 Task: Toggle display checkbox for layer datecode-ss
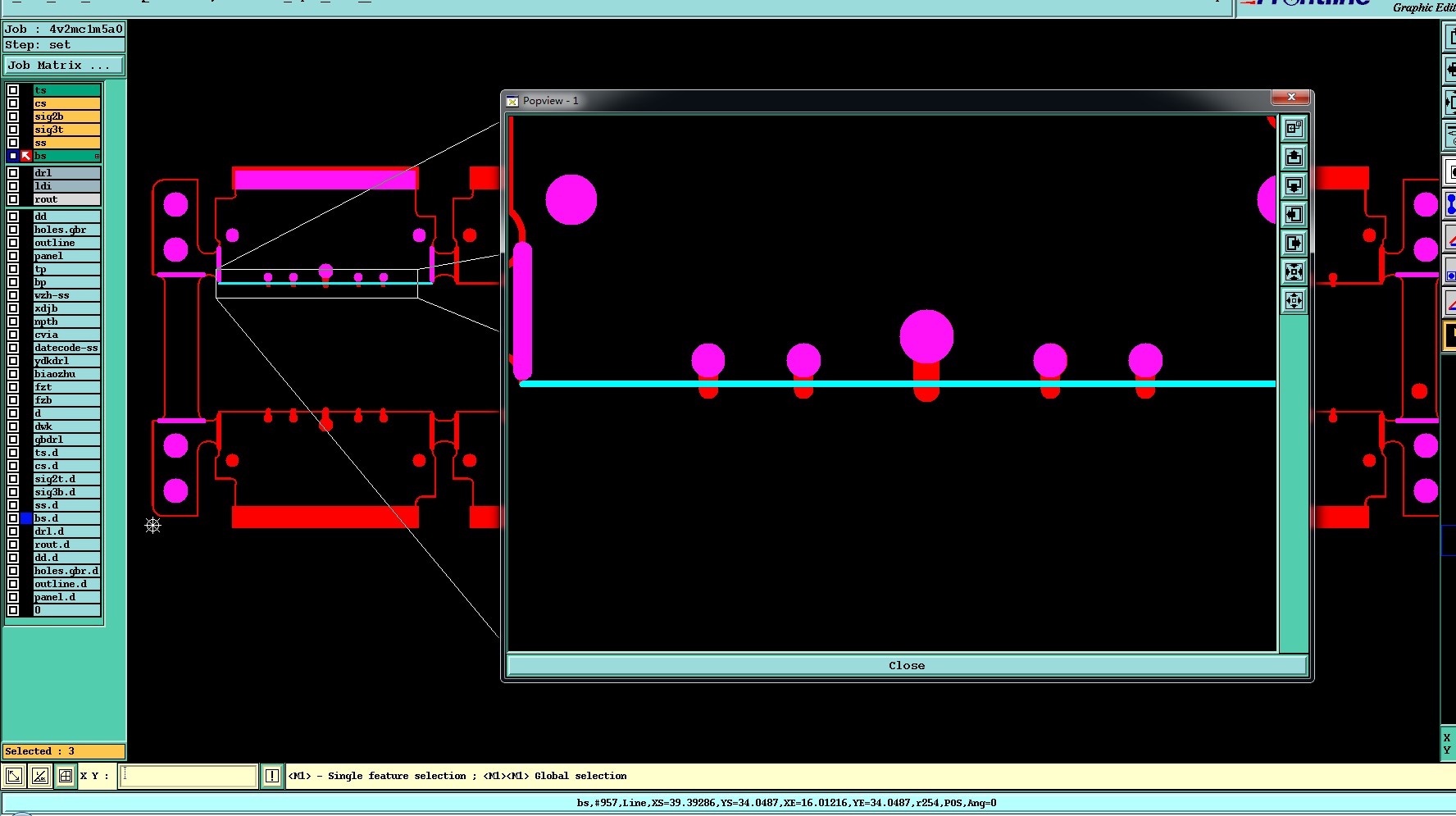13,348
